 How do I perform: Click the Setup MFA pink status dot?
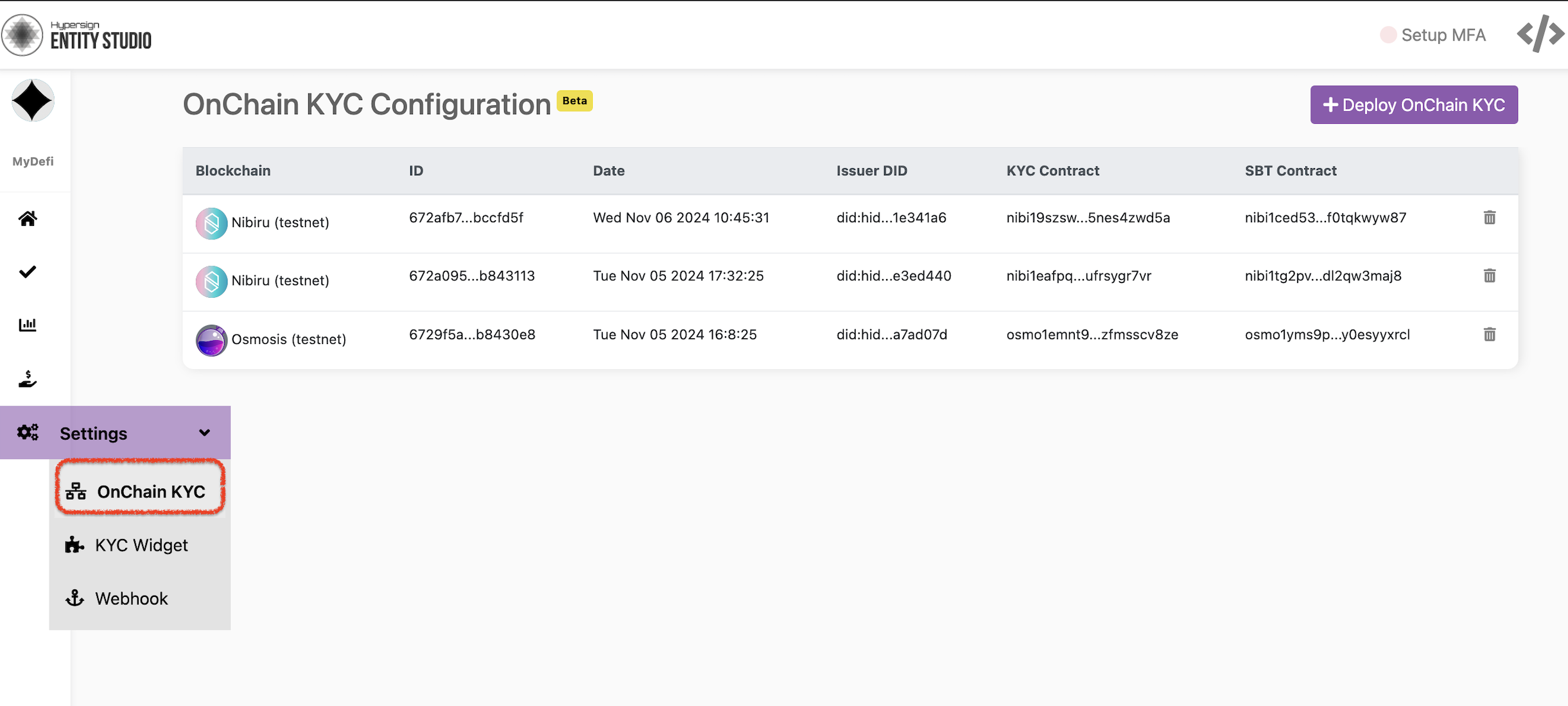pyautogui.click(x=1388, y=35)
